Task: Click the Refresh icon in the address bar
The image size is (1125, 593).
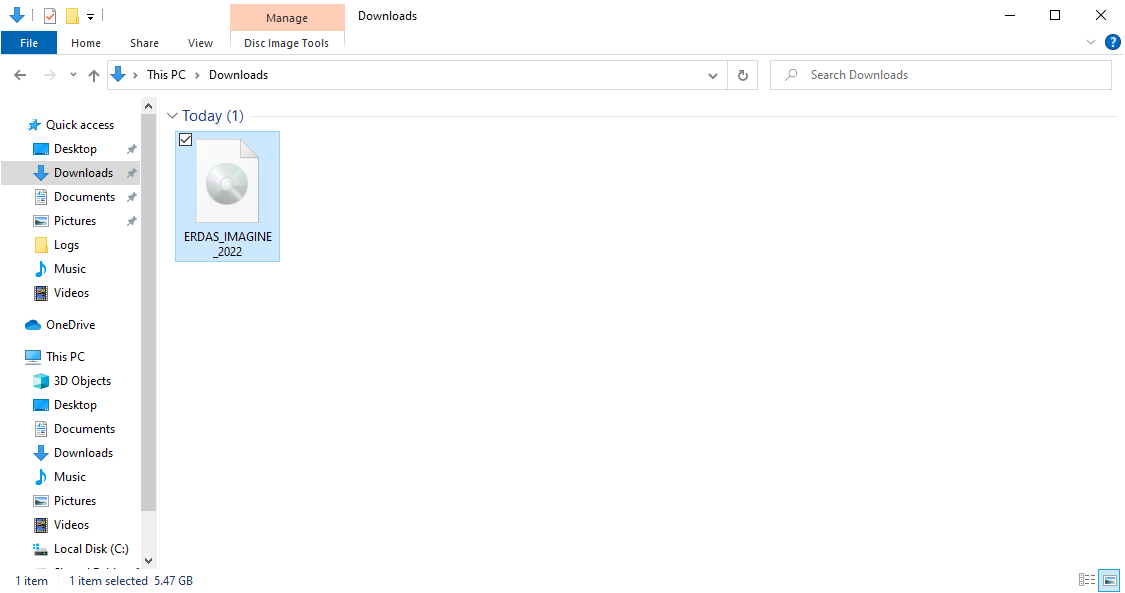Action: tap(742, 74)
